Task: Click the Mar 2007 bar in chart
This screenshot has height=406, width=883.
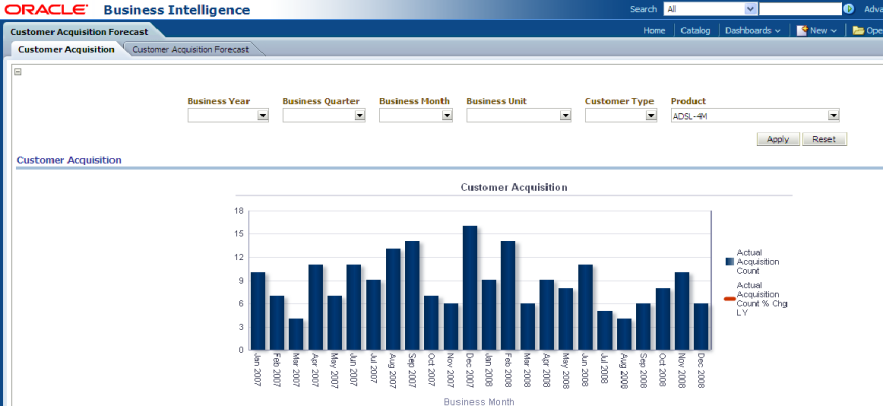Action: [x=296, y=334]
